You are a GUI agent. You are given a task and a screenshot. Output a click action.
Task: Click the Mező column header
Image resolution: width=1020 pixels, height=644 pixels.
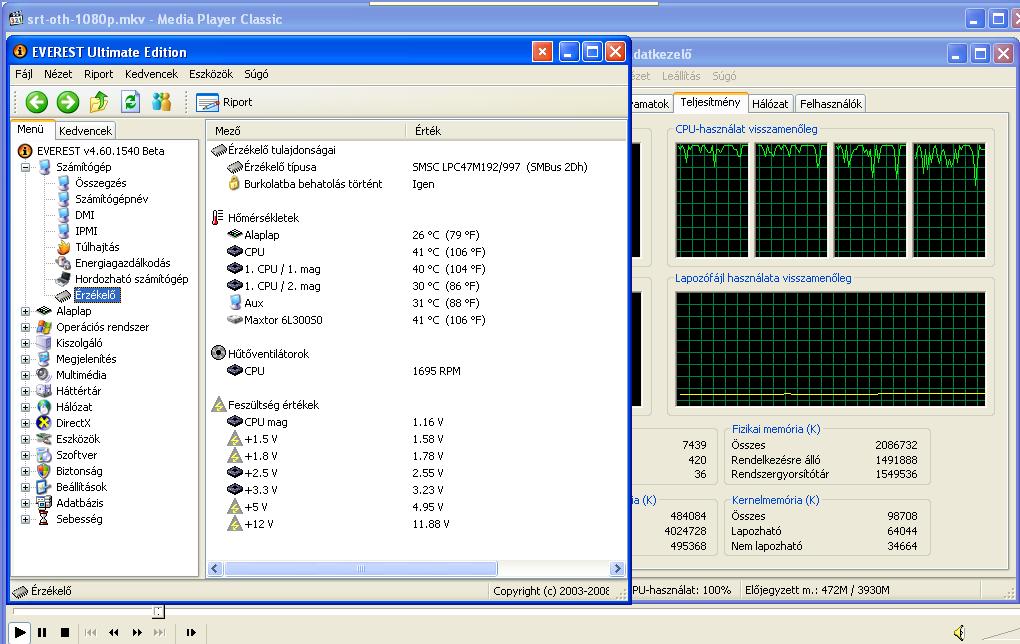(x=307, y=131)
